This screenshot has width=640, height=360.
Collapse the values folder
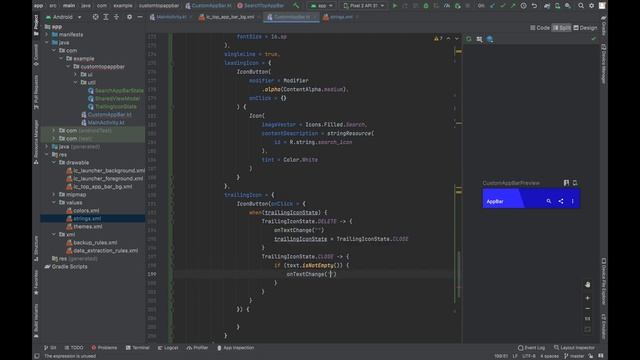(54, 202)
